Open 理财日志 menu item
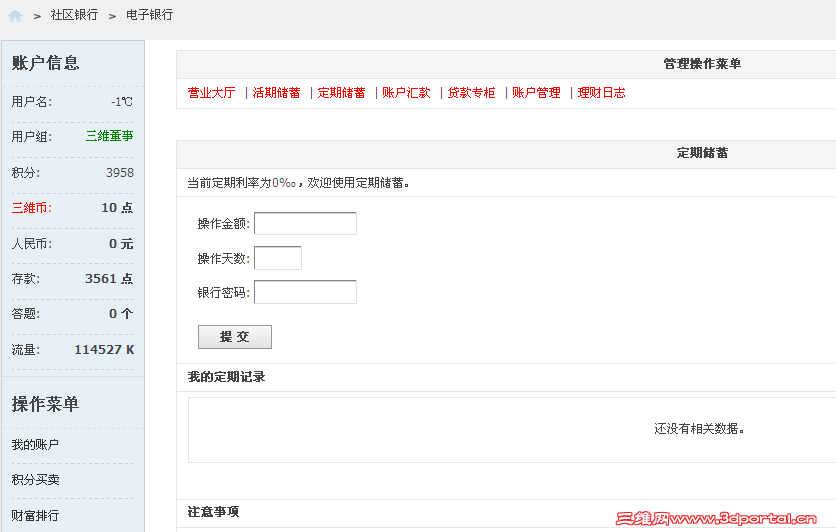This screenshot has height=532, width=836. click(x=601, y=93)
